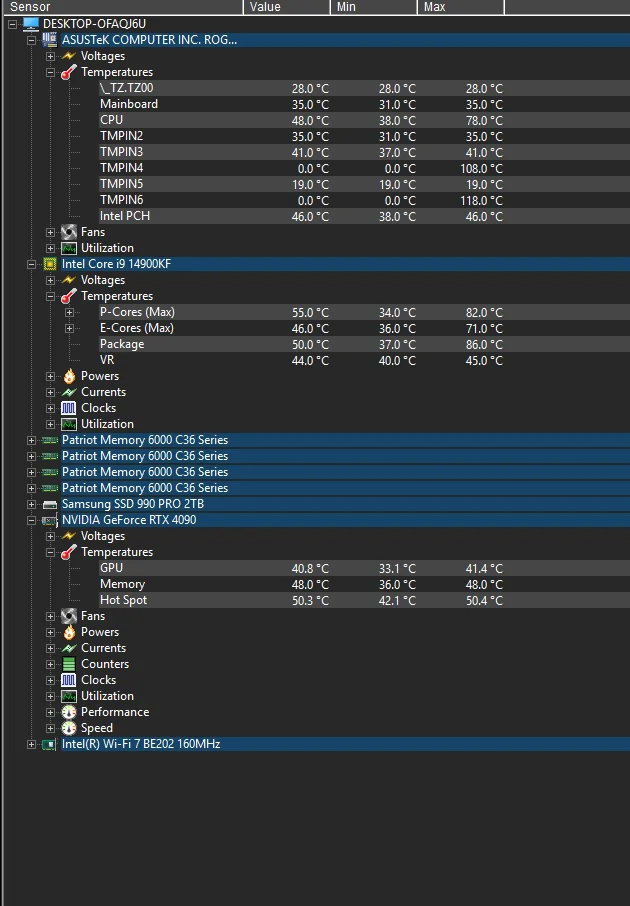This screenshot has height=906, width=630.
Task: Click the GPU Fans icon
Action: coord(69,617)
